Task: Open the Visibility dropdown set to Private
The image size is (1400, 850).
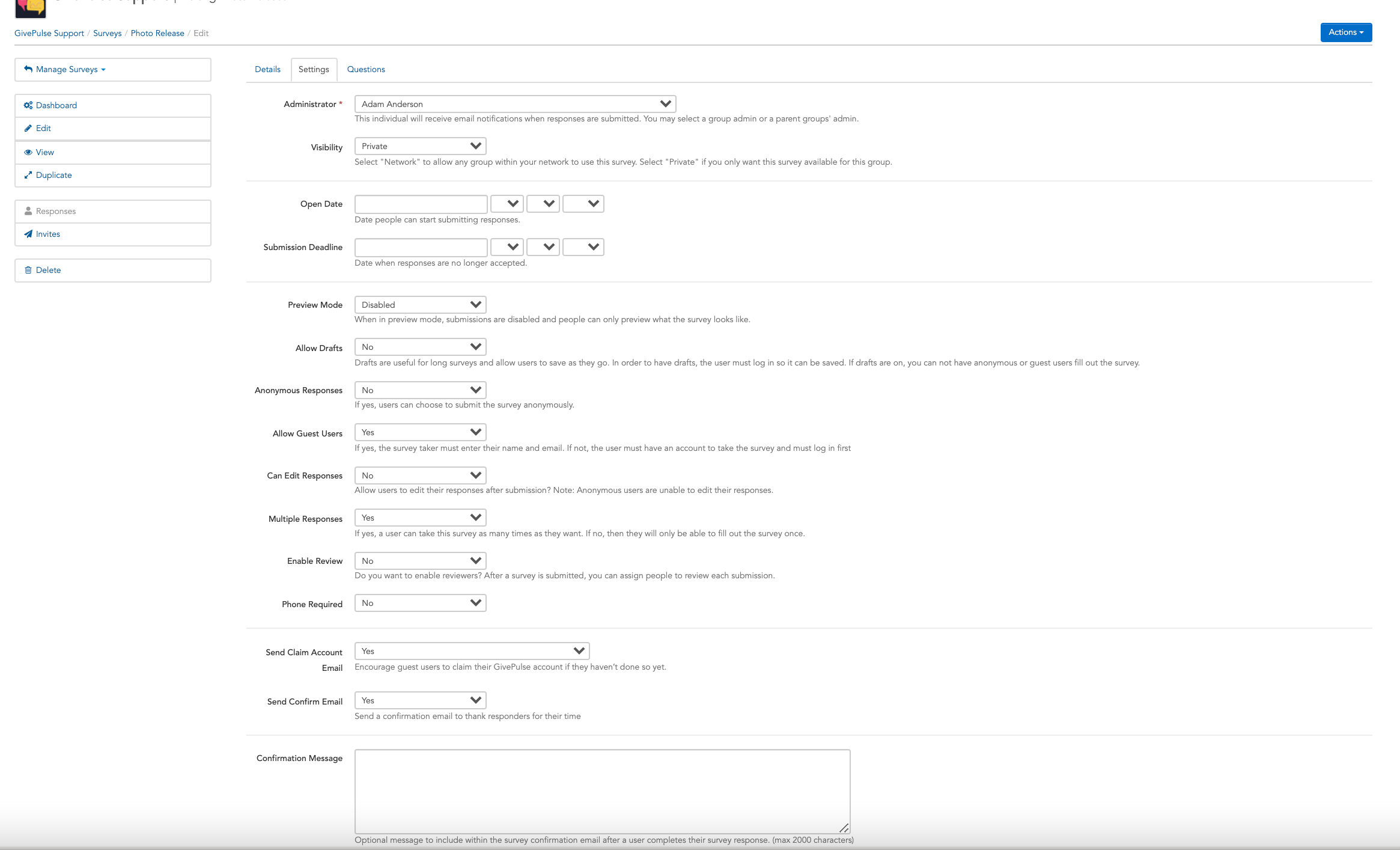Action: [421, 146]
